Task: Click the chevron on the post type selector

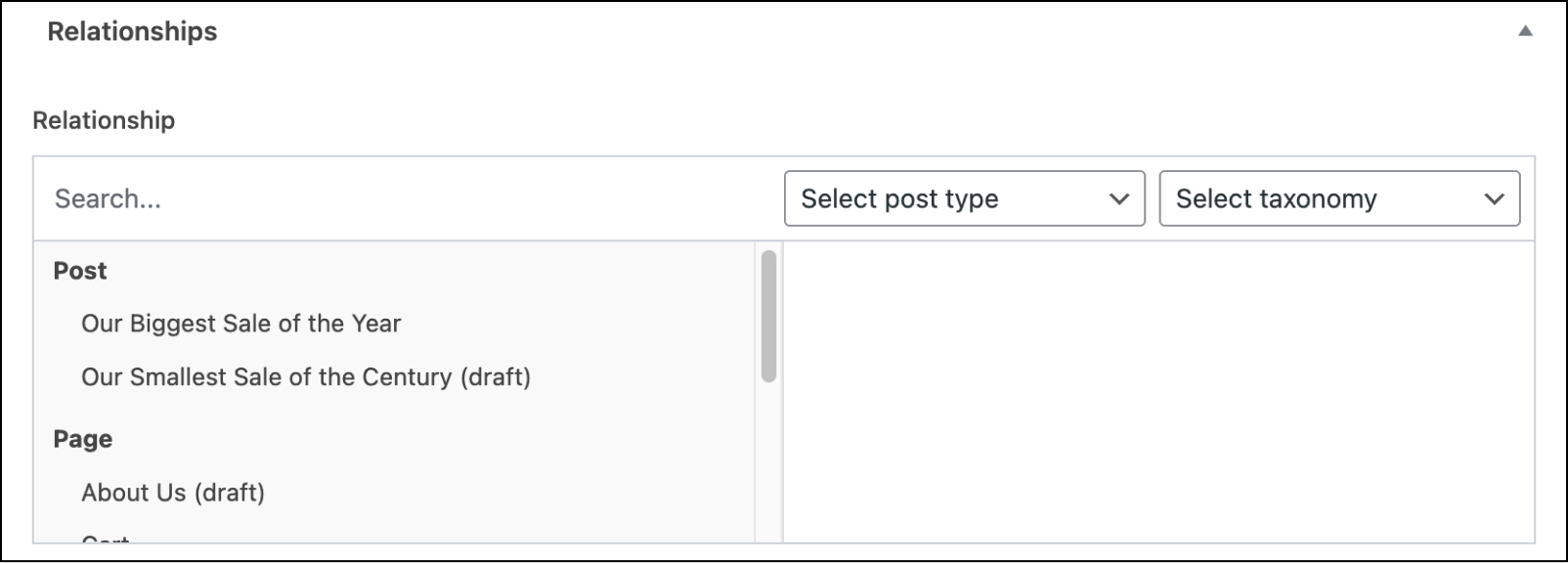Action: click(x=1117, y=198)
